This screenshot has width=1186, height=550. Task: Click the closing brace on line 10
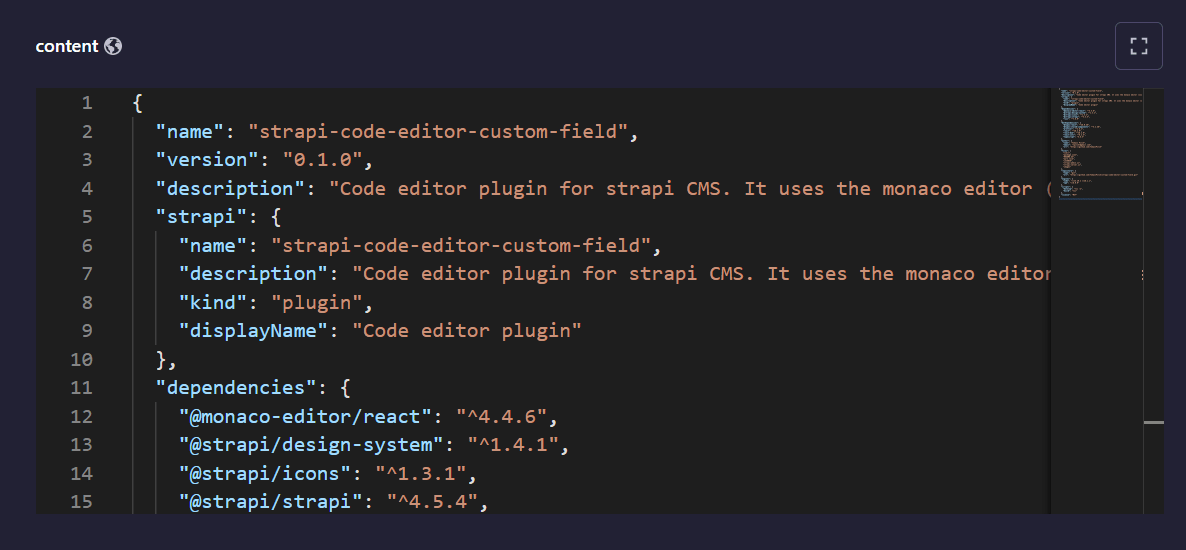pyautogui.click(x=160, y=359)
